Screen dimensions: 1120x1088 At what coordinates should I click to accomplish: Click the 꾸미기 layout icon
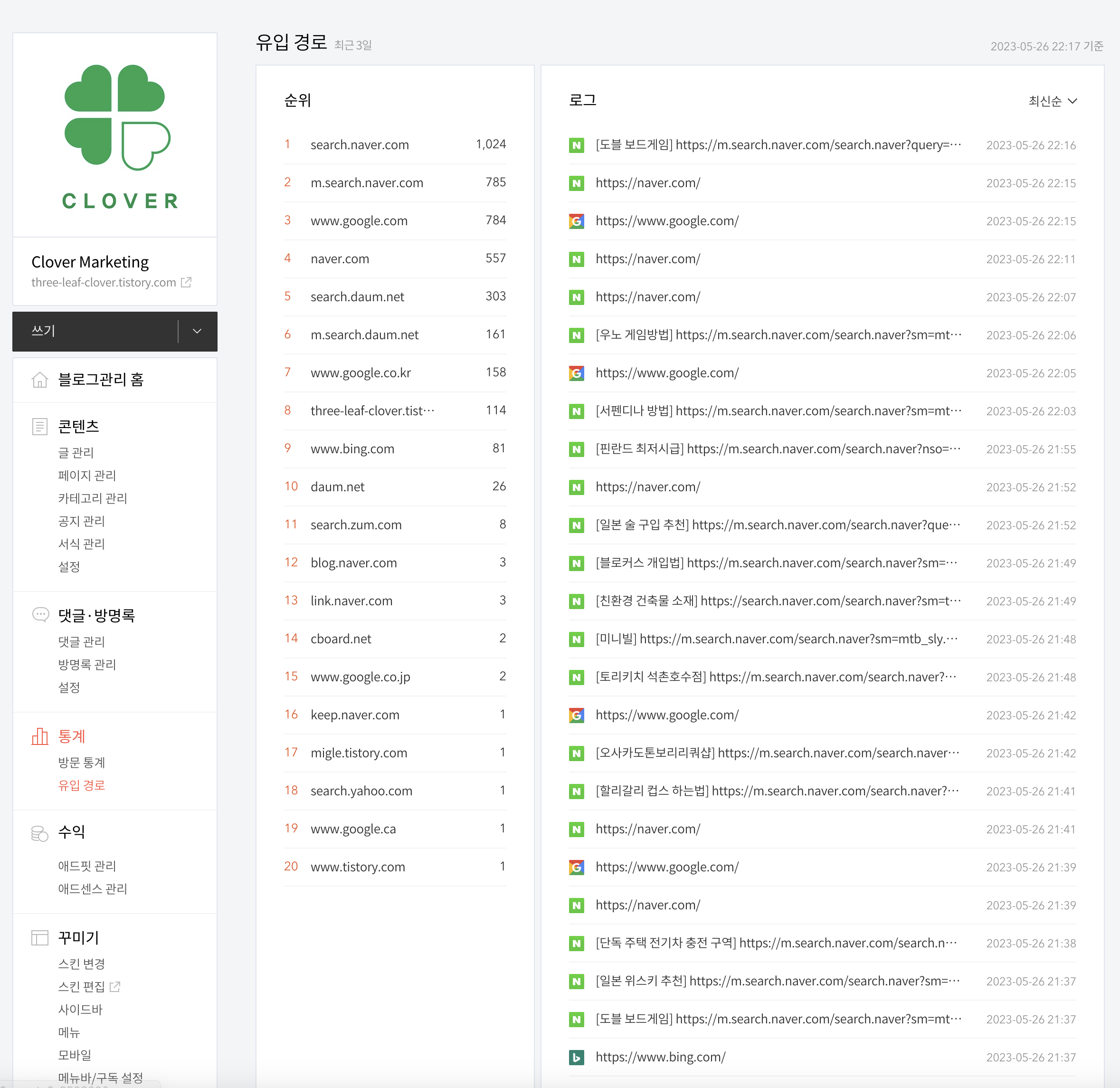[39, 938]
